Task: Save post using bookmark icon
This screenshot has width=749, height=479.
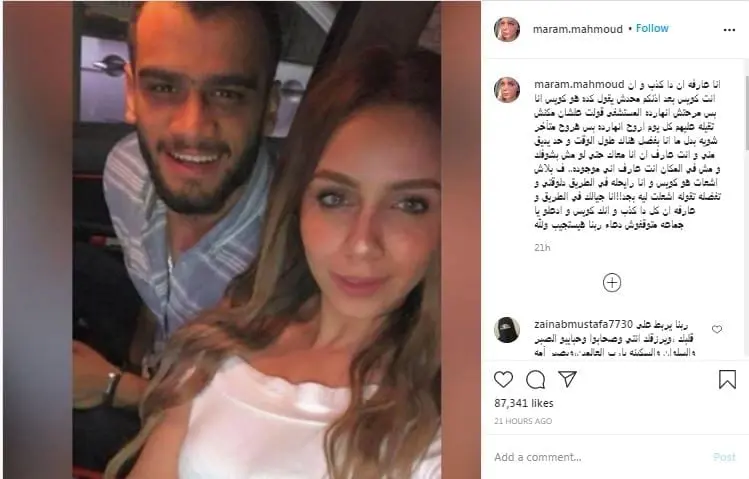Action: pyautogui.click(x=727, y=380)
